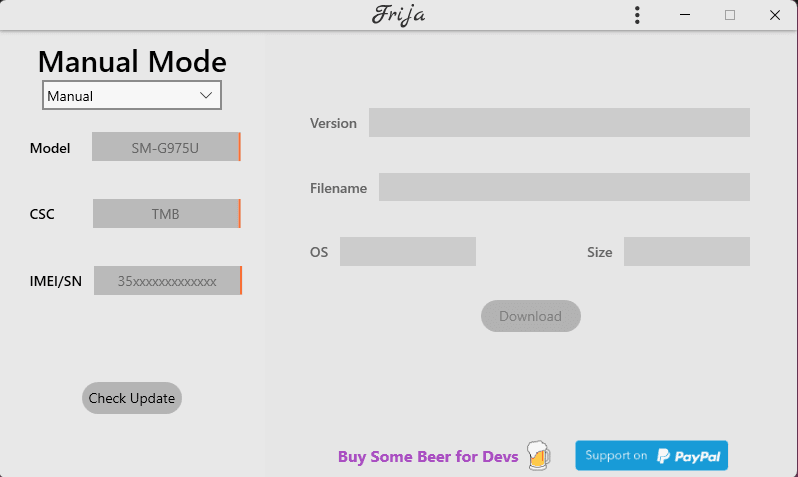798x477 pixels.
Task: Click the Download button
Action: pyautogui.click(x=530, y=316)
